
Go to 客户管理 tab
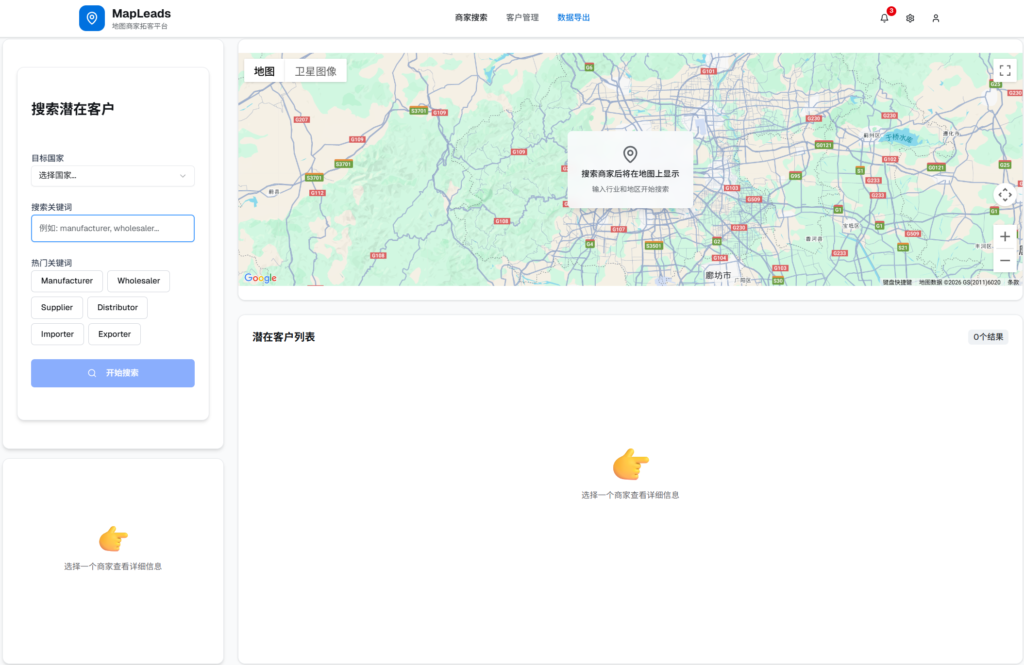(522, 18)
